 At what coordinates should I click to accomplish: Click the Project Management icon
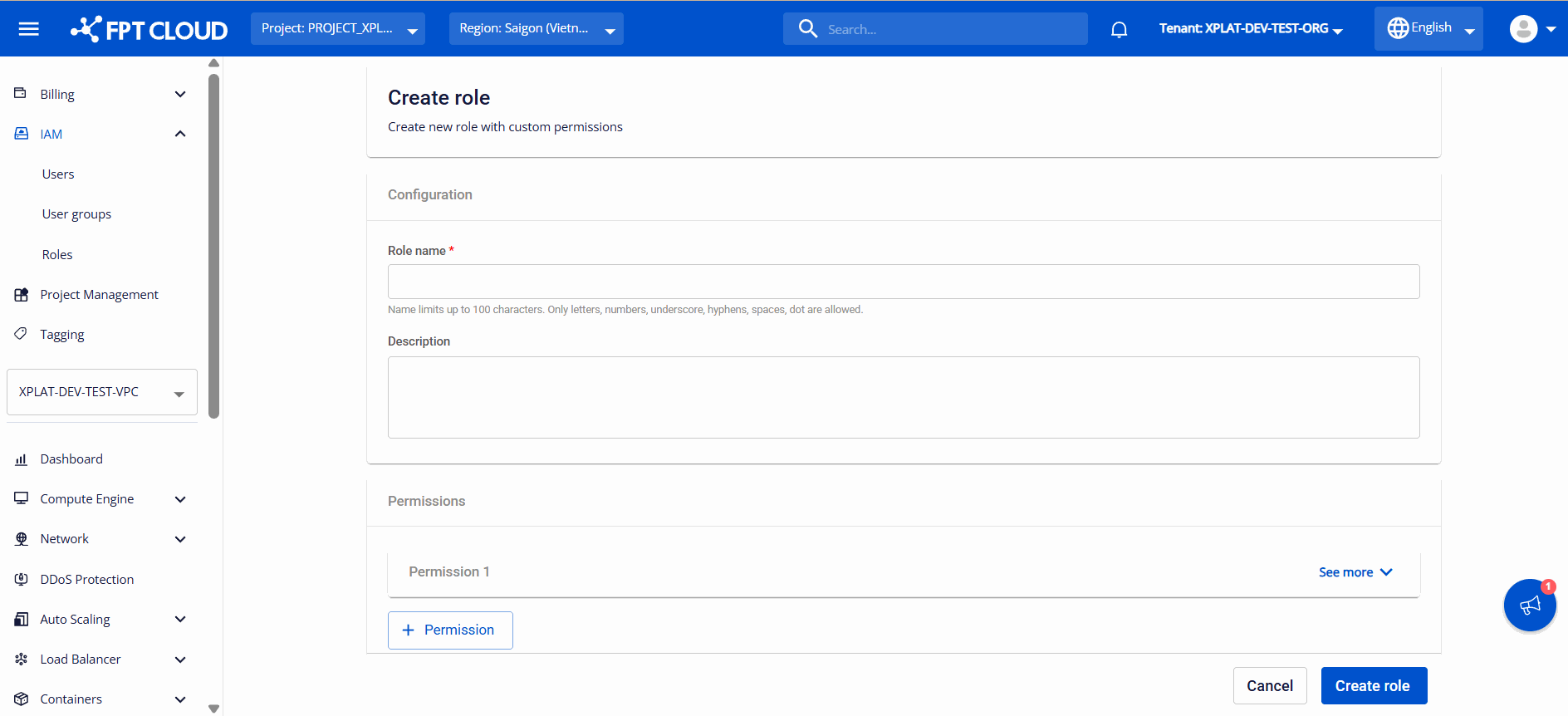coord(22,294)
